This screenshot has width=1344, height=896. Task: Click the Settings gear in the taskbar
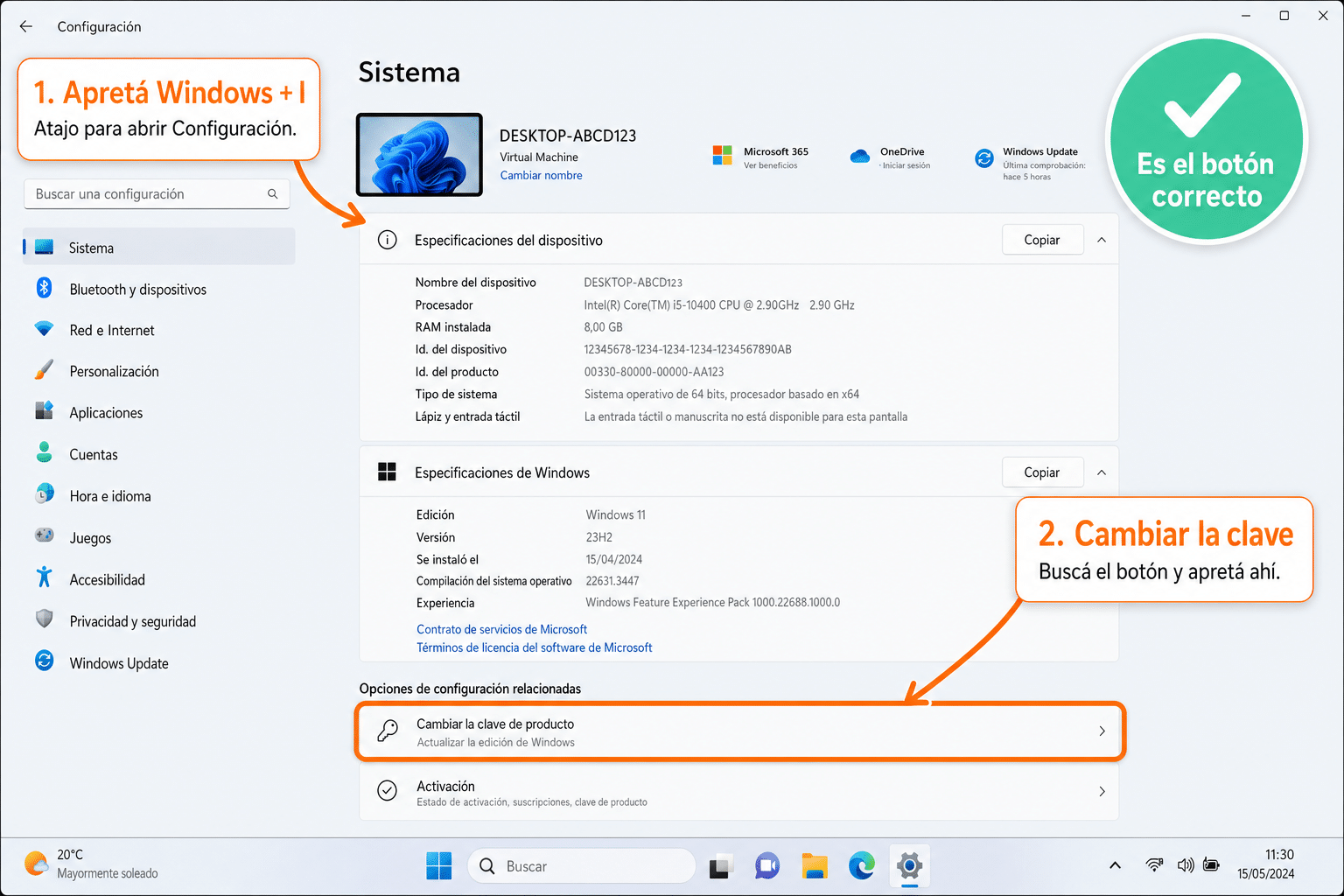click(x=910, y=865)
